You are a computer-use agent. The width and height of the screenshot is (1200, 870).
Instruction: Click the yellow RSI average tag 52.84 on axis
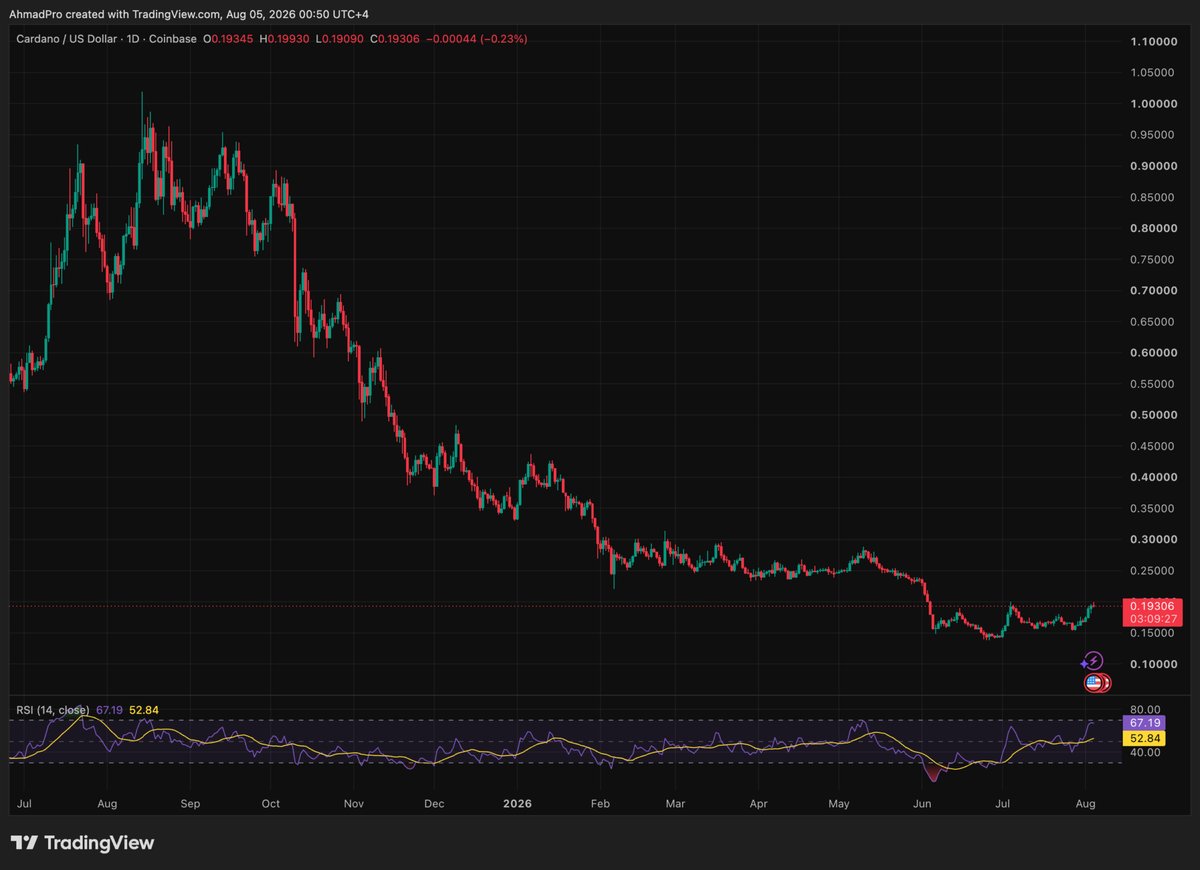point(1144,738)
